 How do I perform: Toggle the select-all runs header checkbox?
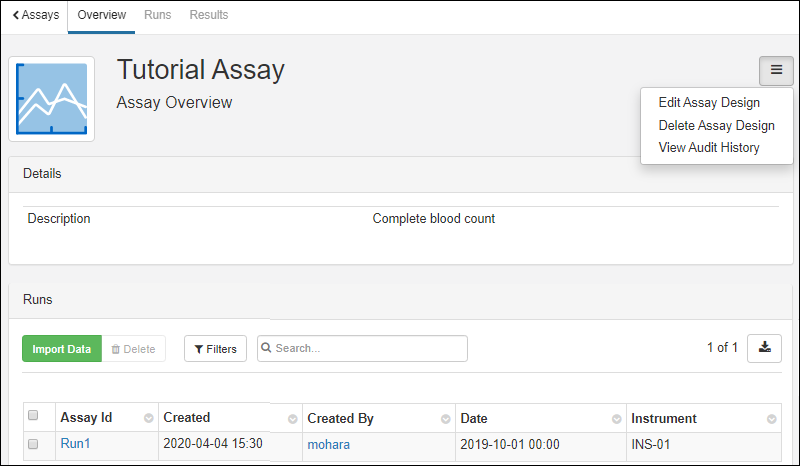[33, 416]
